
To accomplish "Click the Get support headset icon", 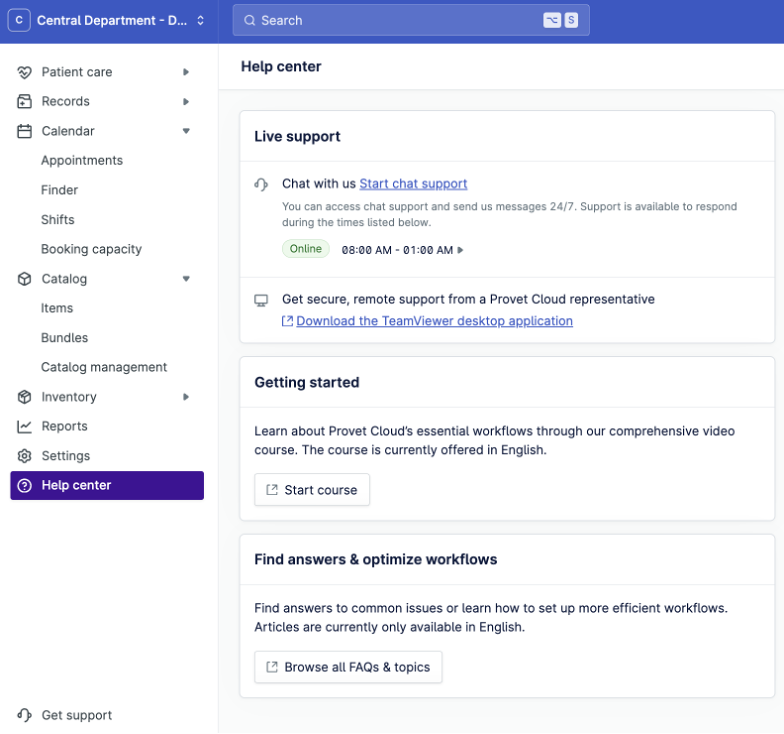I will tap(25, 715).
